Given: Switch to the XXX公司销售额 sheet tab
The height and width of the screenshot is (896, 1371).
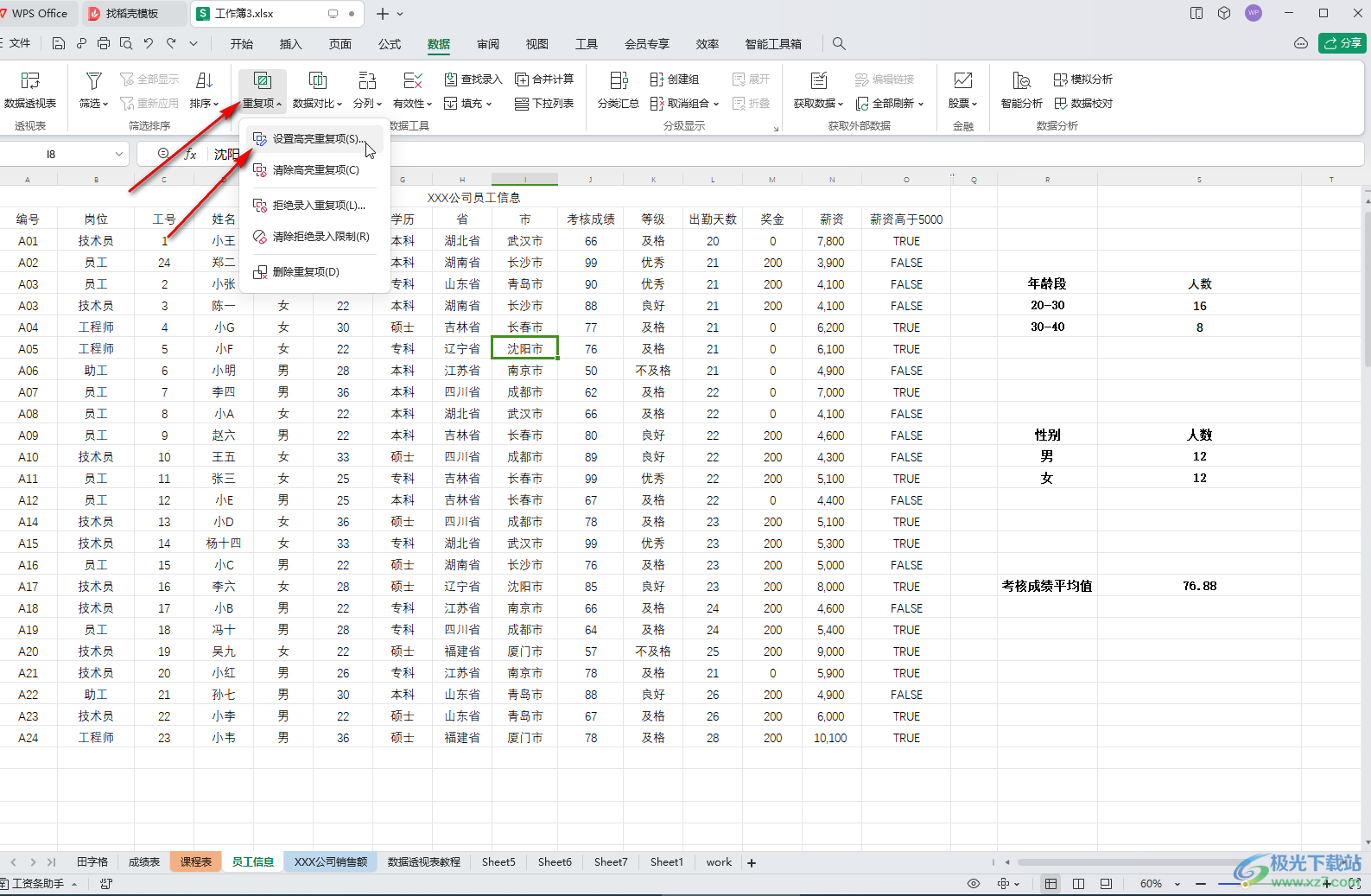Looking at the screenshot, I should (331, 862).
